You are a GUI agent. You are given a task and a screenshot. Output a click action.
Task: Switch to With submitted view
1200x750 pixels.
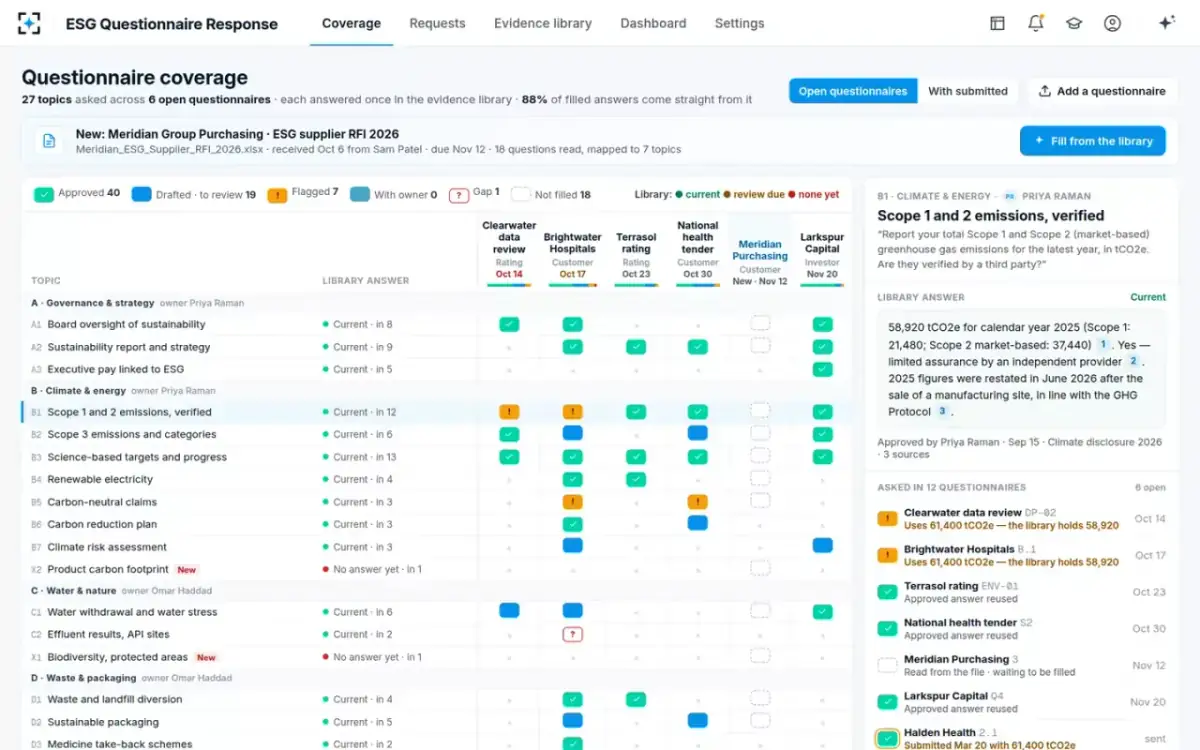[x=967, y=91]
